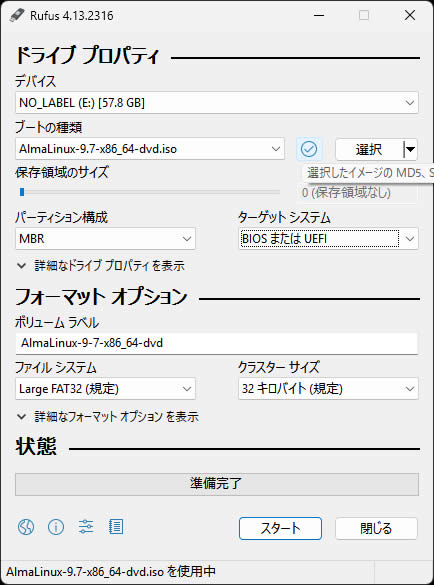This screenshot has width=434, height=585.
Task: Click the ボリューム ラベル text field
Action: click(217, 343)
